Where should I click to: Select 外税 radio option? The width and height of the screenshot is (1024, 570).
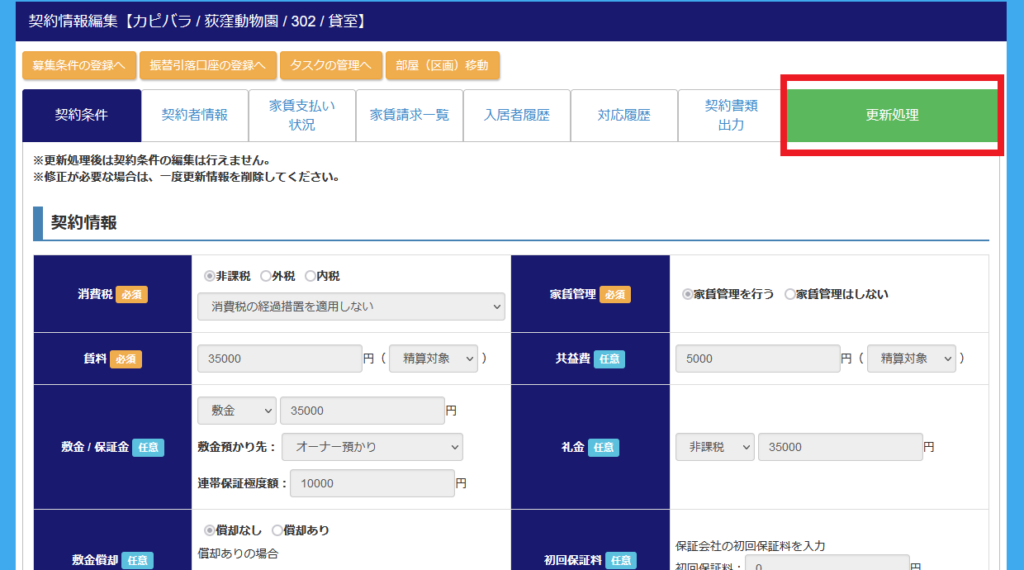(x=265, y=276)
